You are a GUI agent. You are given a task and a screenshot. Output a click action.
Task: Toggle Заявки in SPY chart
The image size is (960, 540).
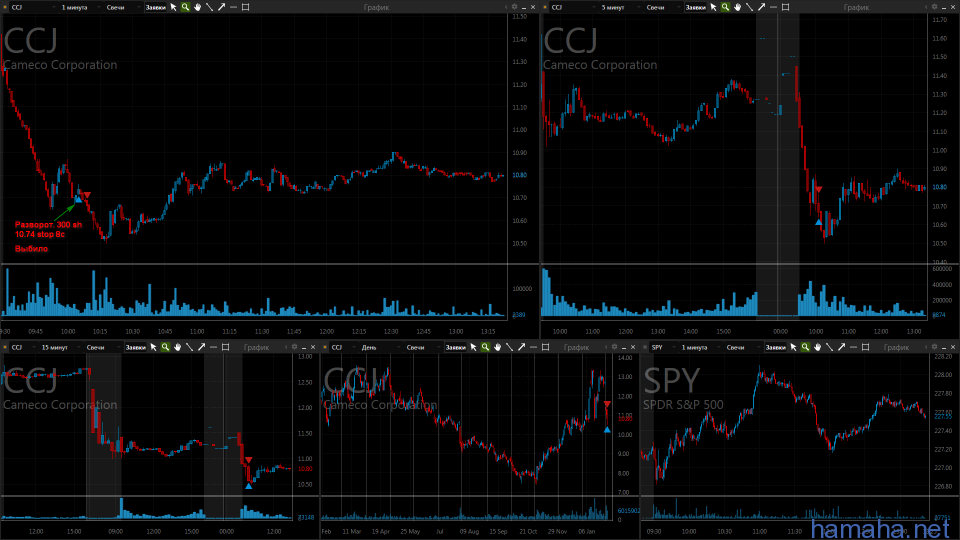tap(776, 347)
